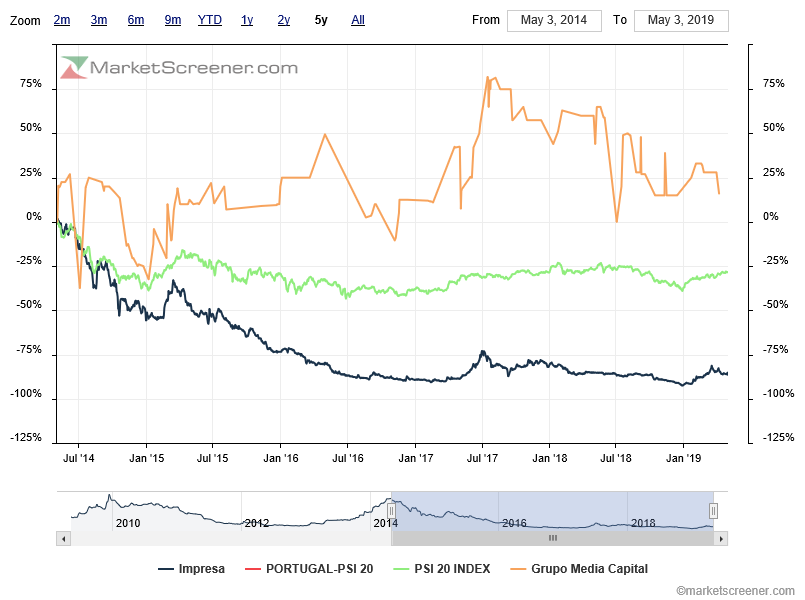The height and width of the screenshot is (600, 805).
Task: Click the Jan '15 x-axis label
Action: pos(146,458)
